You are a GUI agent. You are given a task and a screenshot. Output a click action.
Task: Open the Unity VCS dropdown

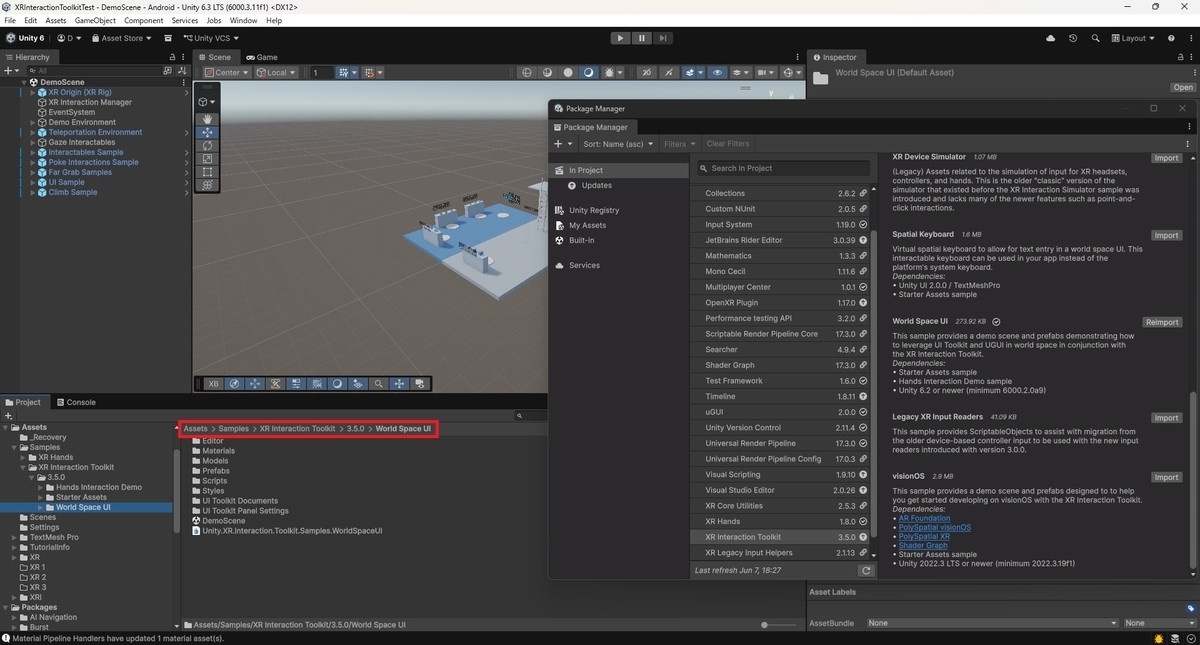click(x=213, y=38)
